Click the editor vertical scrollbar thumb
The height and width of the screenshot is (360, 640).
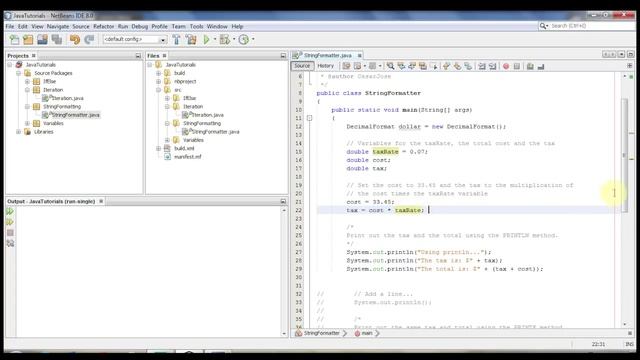(624, 155)
